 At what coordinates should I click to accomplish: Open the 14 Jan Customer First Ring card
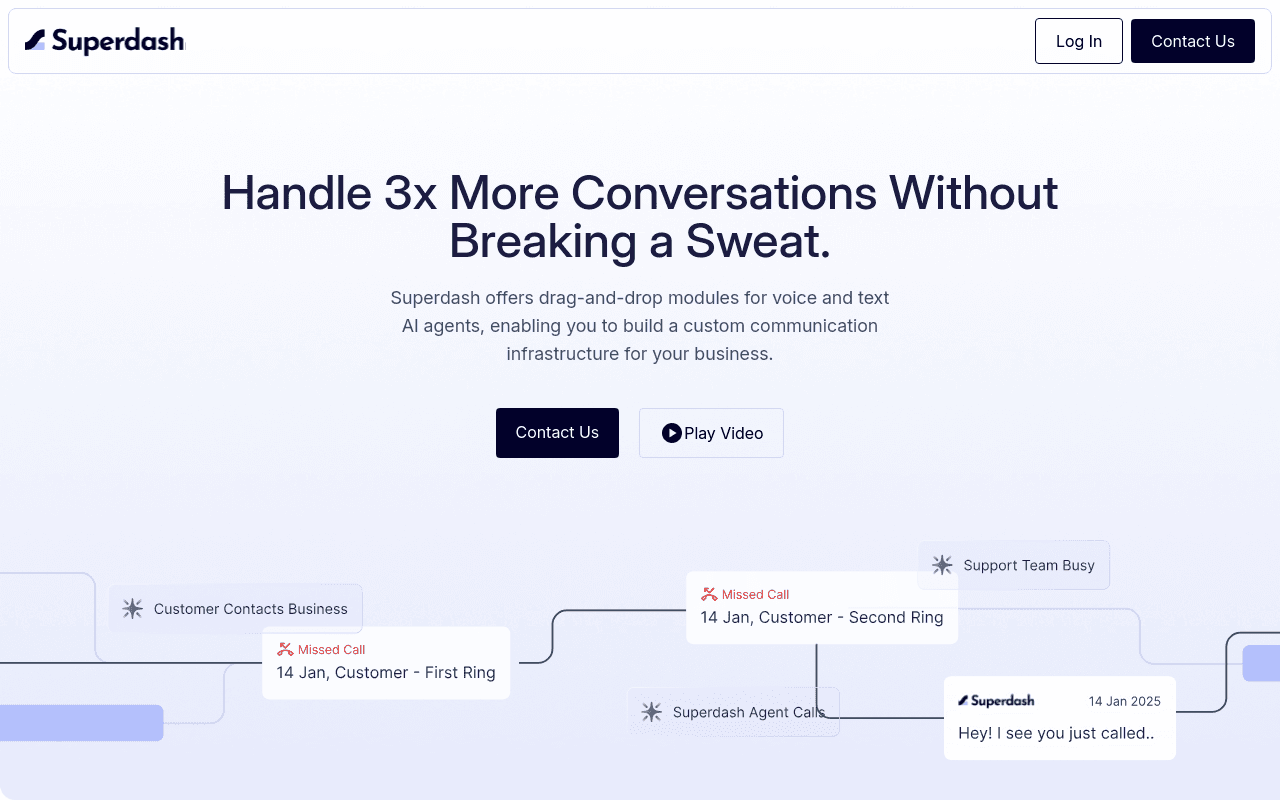pos(386,663)
